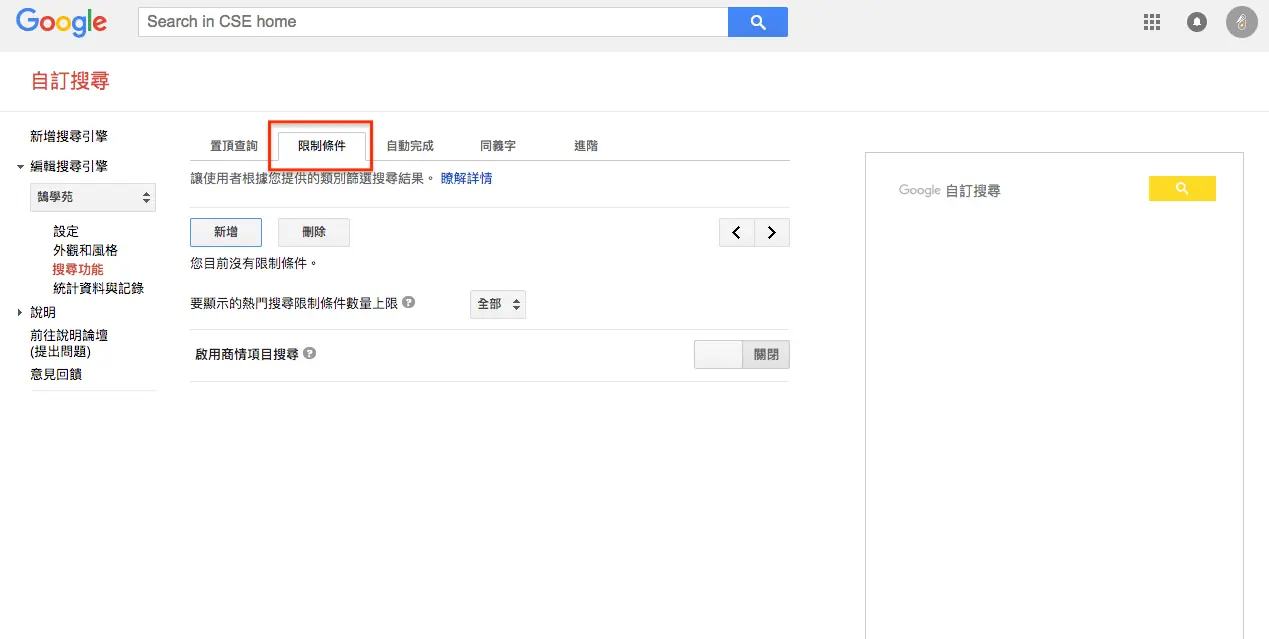This screenshot has height=639, width=1269.
Task: Click the 自訂搜尋 page title
Action: click(x=70, y=81)
